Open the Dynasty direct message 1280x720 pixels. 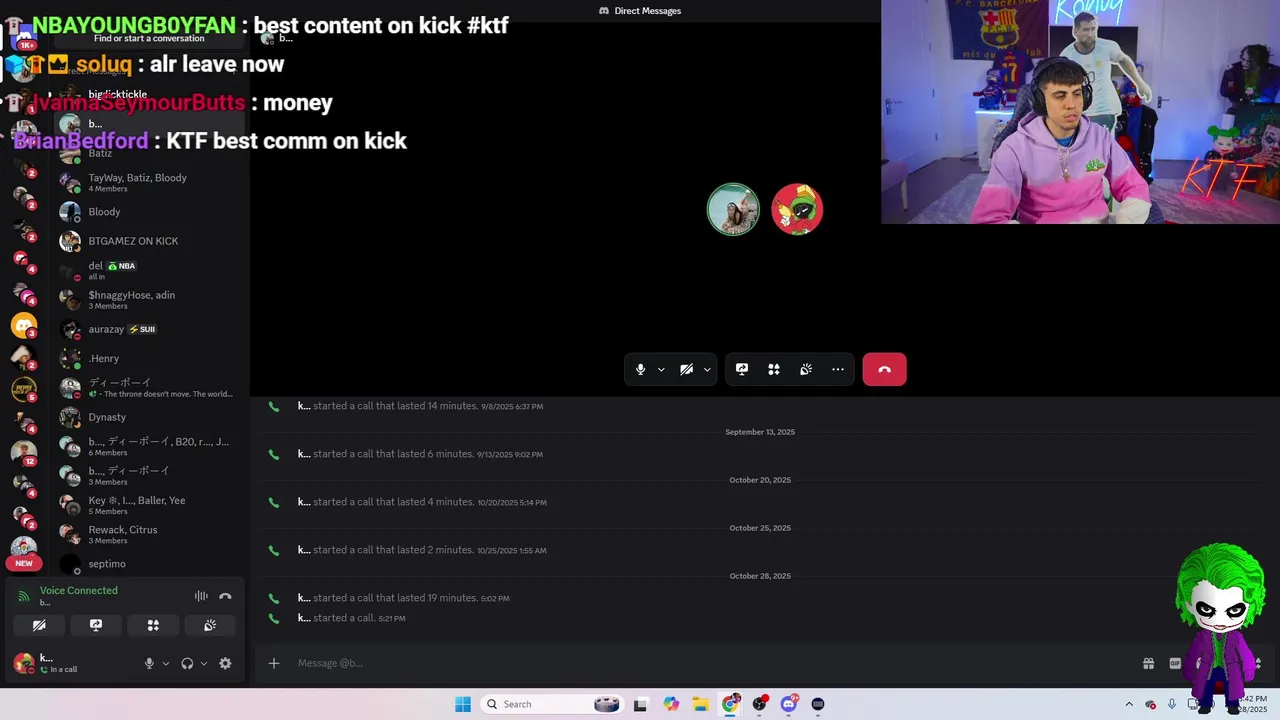click(150, 417)
